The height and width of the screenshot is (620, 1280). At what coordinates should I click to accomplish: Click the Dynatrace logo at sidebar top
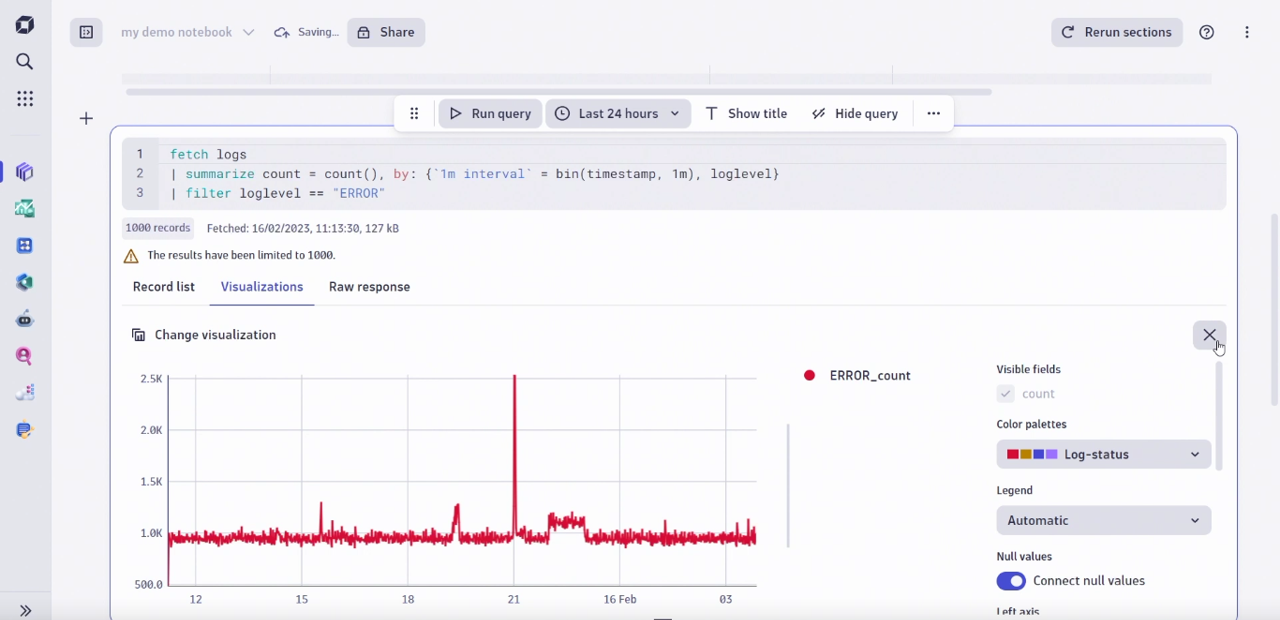point(24,24)
